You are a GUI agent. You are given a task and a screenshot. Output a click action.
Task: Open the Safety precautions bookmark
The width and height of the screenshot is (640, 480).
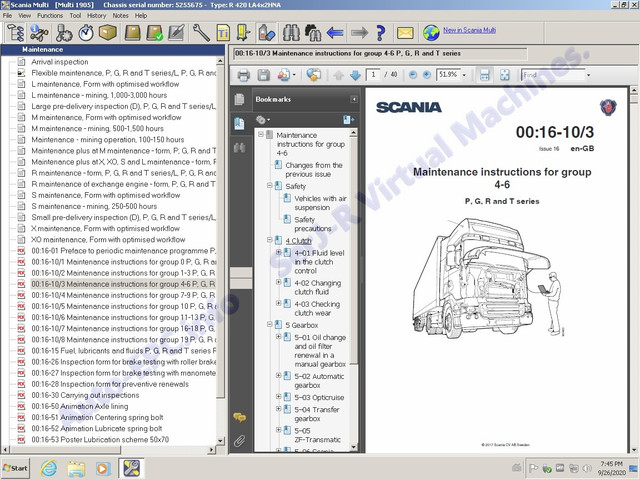[x=313, y=224]
